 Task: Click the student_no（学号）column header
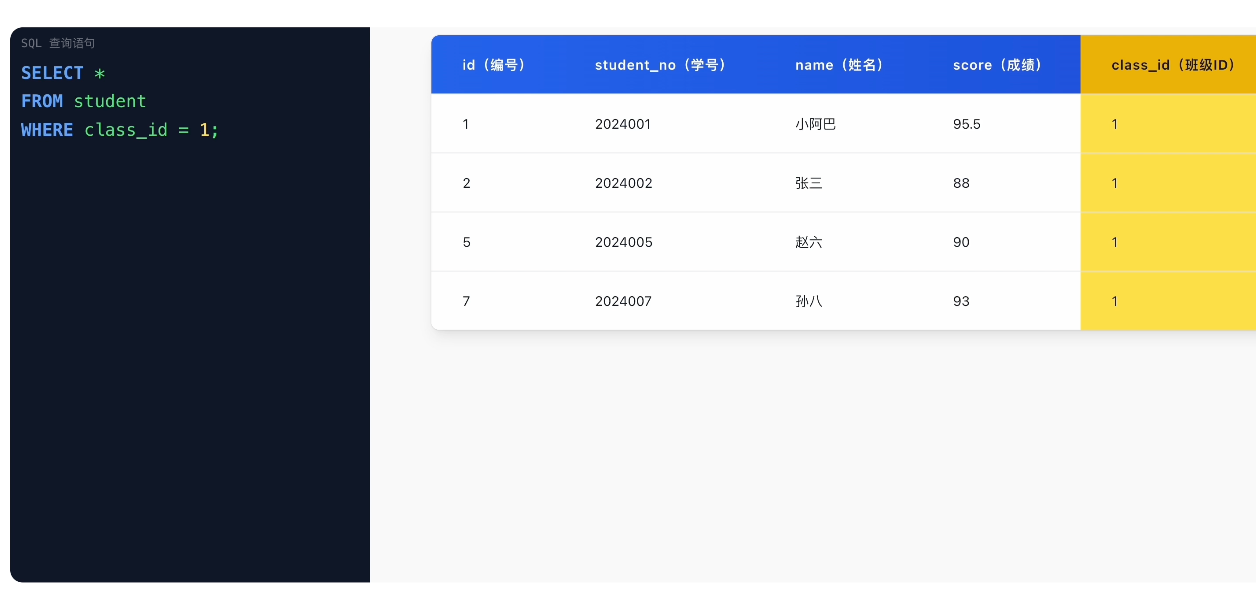pos(660,65)
